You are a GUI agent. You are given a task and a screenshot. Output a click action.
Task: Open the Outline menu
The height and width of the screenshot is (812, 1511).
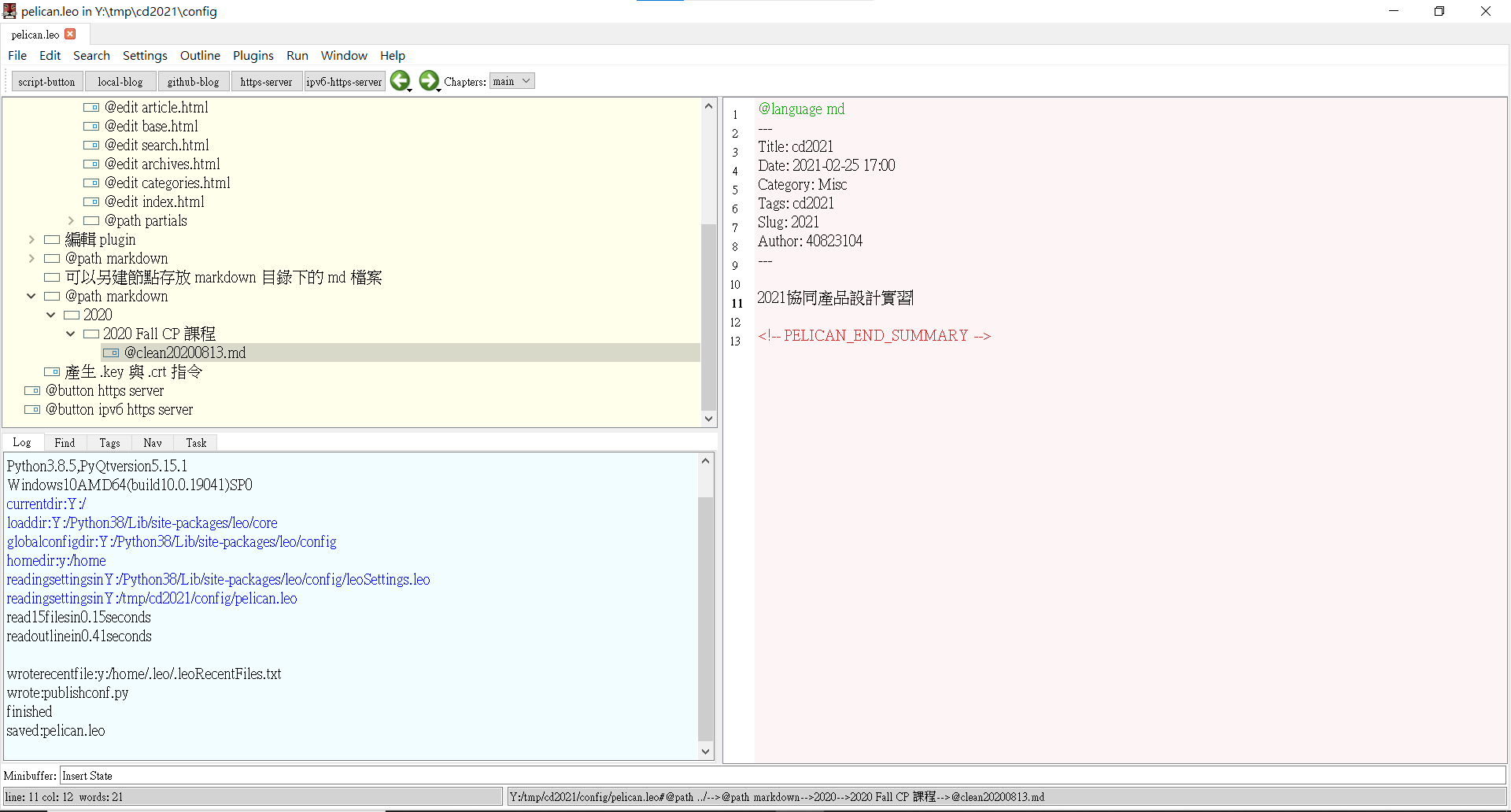pyautogui.click(x=200, y=55)
